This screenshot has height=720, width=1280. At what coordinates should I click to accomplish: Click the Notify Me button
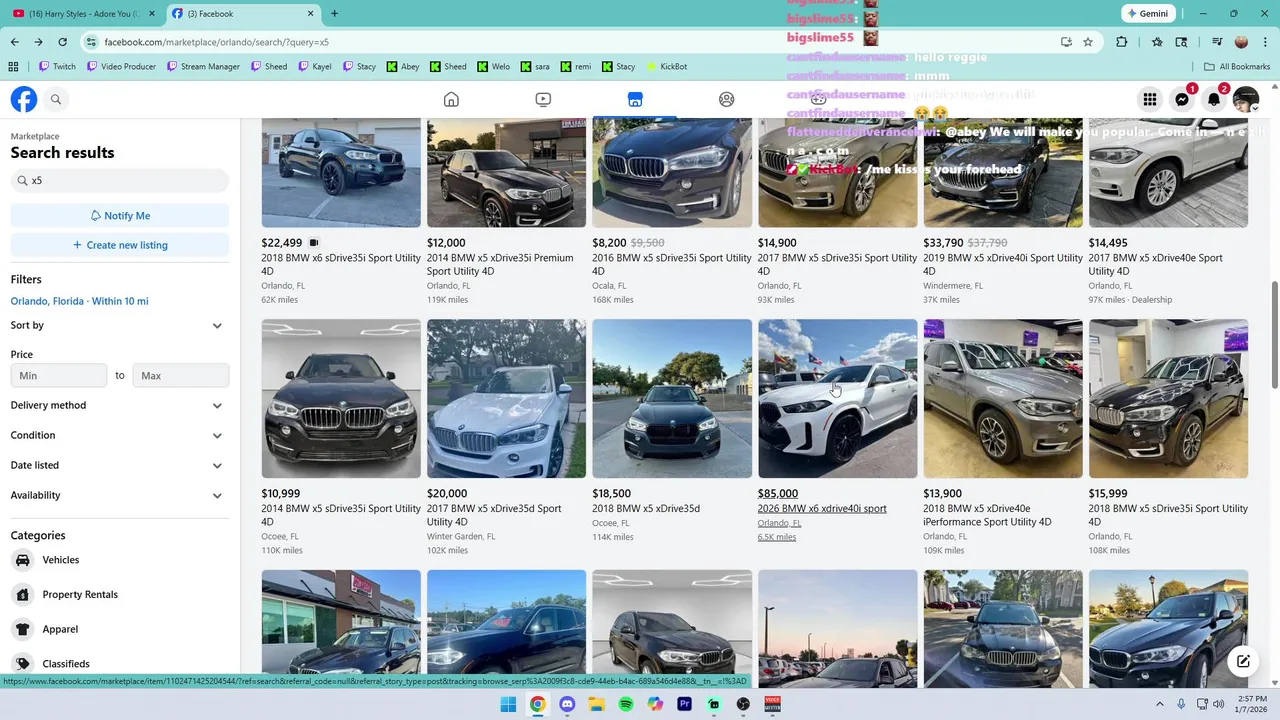(x=120, y=216)
